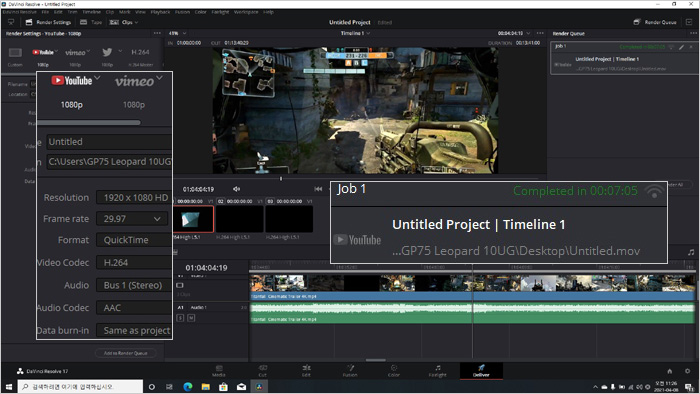This screenshot has width=700, height=394.
Task: Select the H.264 Master preset
Action: click(140, 52)
